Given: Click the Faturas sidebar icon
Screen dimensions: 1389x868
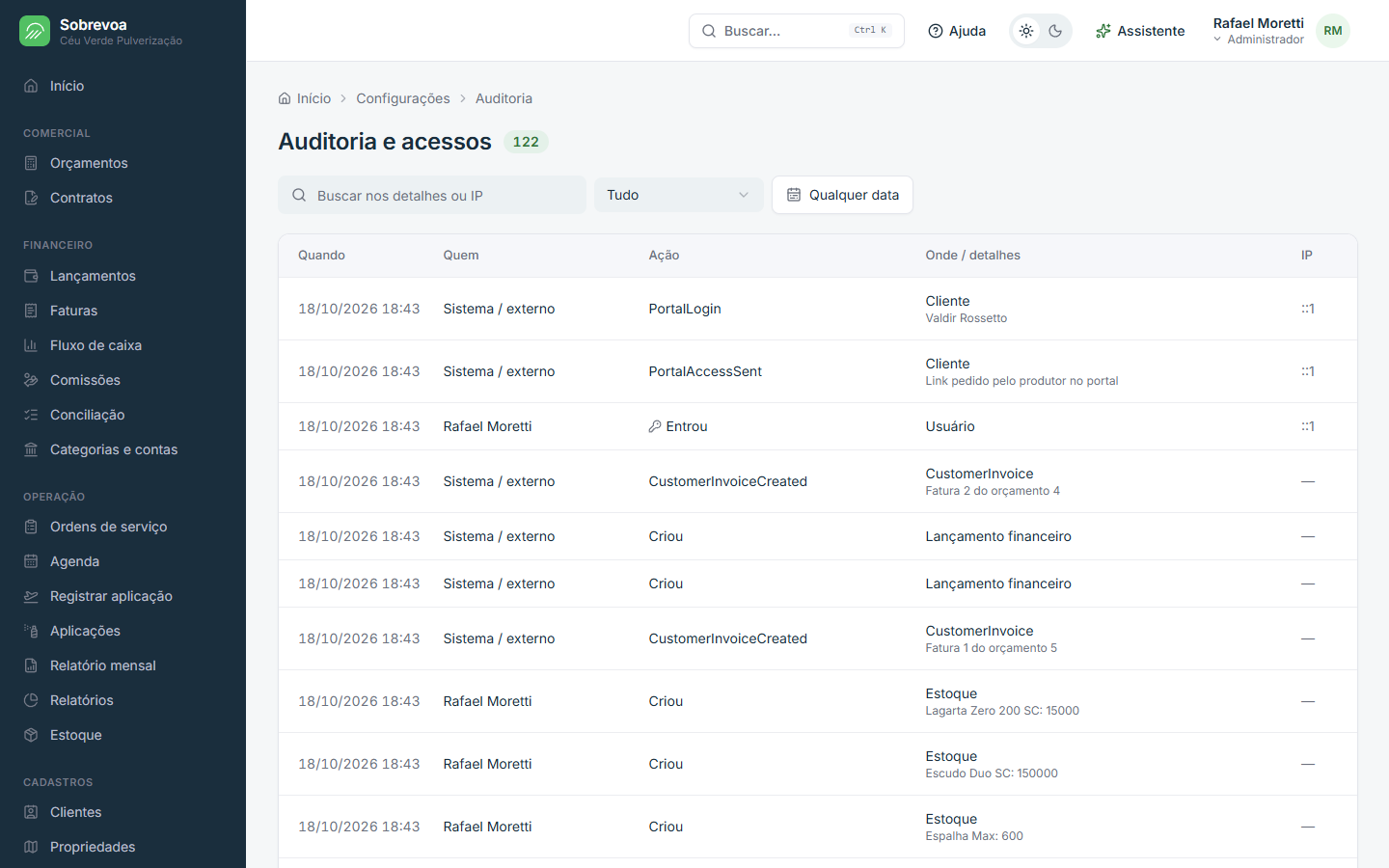Looking at the screenshot, I should pos(31,311).
